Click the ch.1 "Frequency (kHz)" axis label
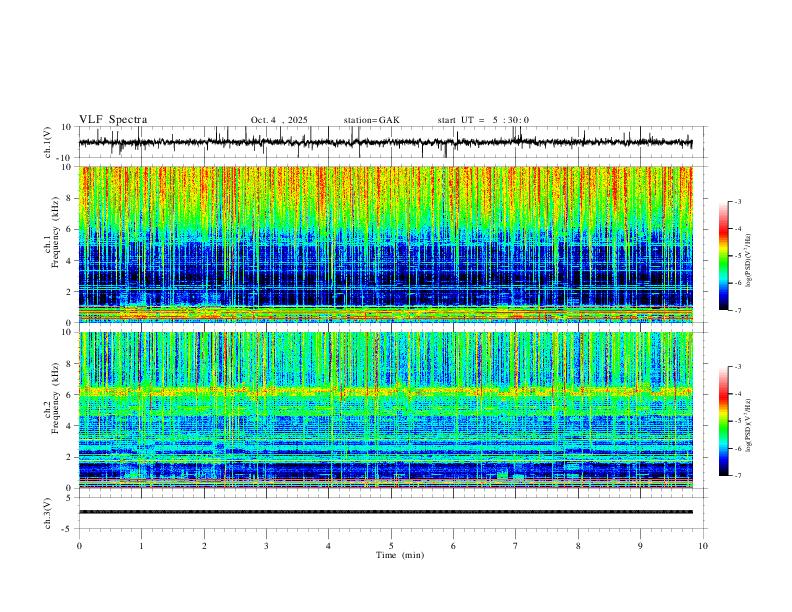 (56, 233)
